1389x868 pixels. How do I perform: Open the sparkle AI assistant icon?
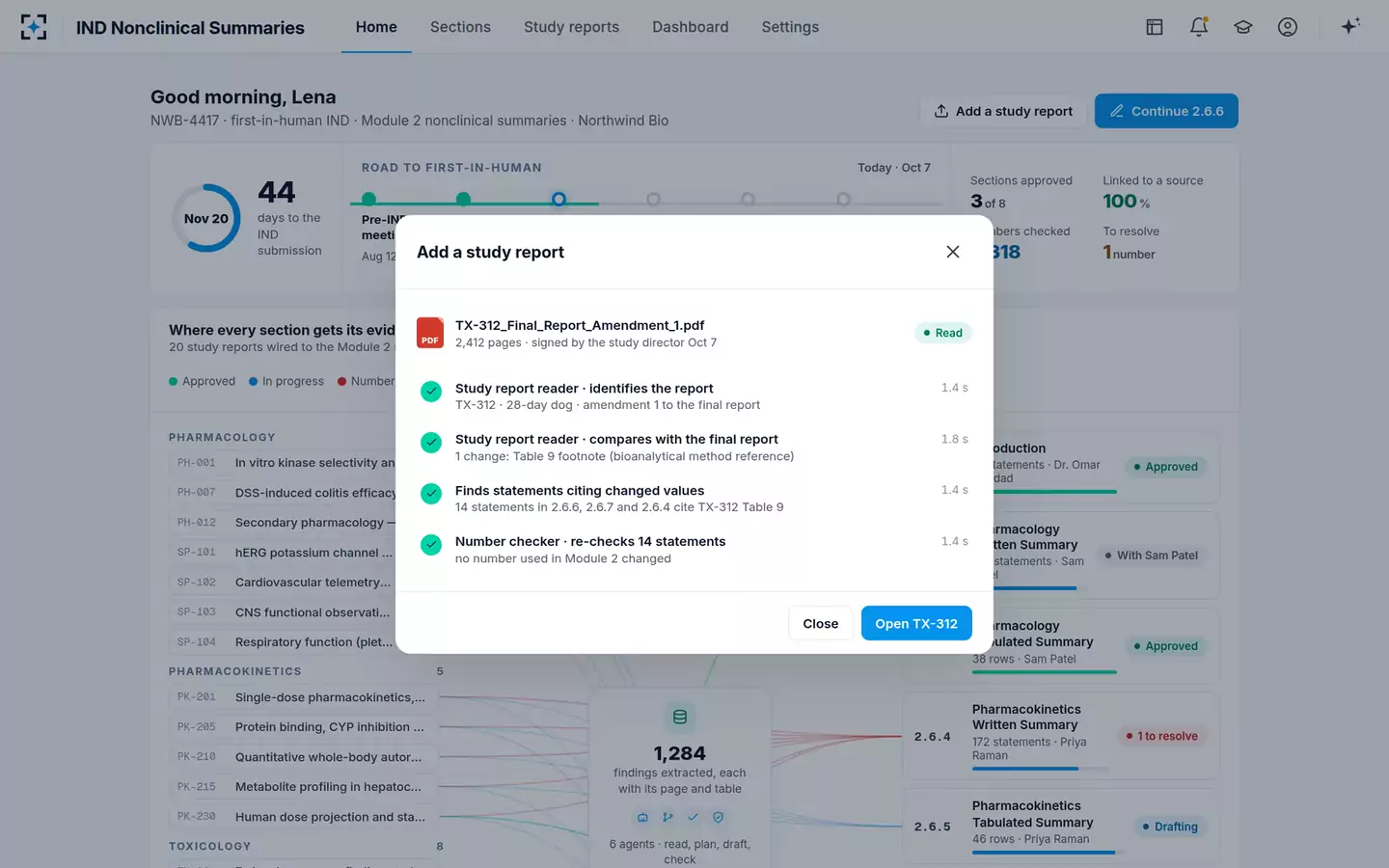click(1350, 26)
